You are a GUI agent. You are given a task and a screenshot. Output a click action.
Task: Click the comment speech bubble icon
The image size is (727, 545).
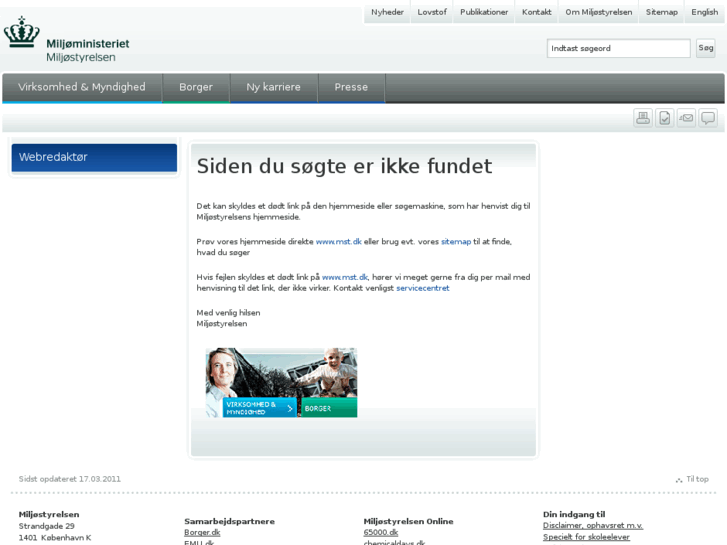pos(708,118)
